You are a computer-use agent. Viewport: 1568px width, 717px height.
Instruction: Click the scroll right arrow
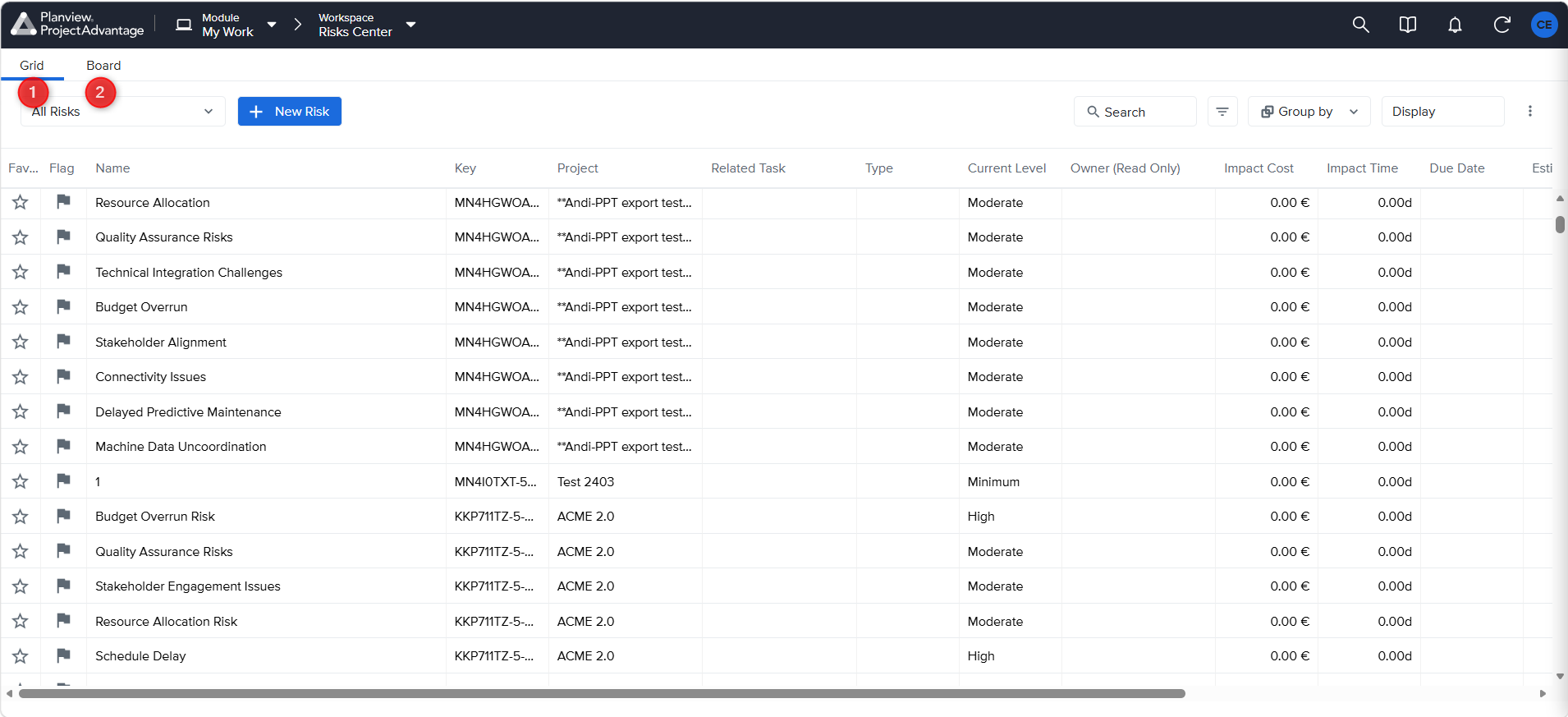coord(1543,694)
